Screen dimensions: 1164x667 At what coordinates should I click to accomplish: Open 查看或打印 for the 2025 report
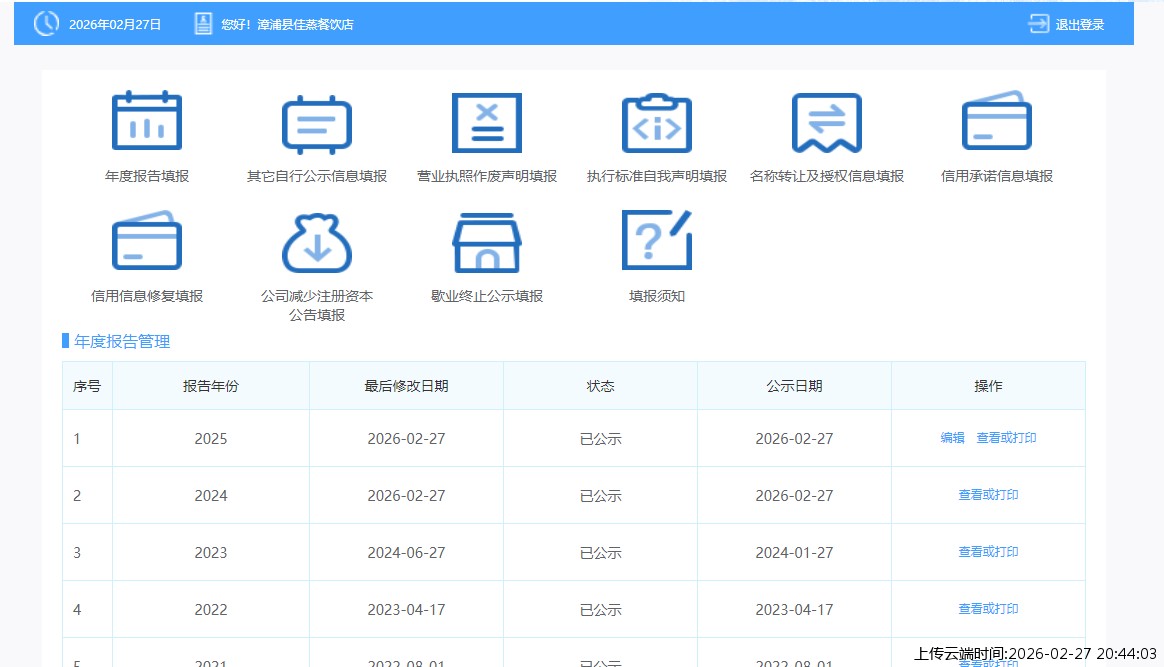click(x=1006, y=438)
